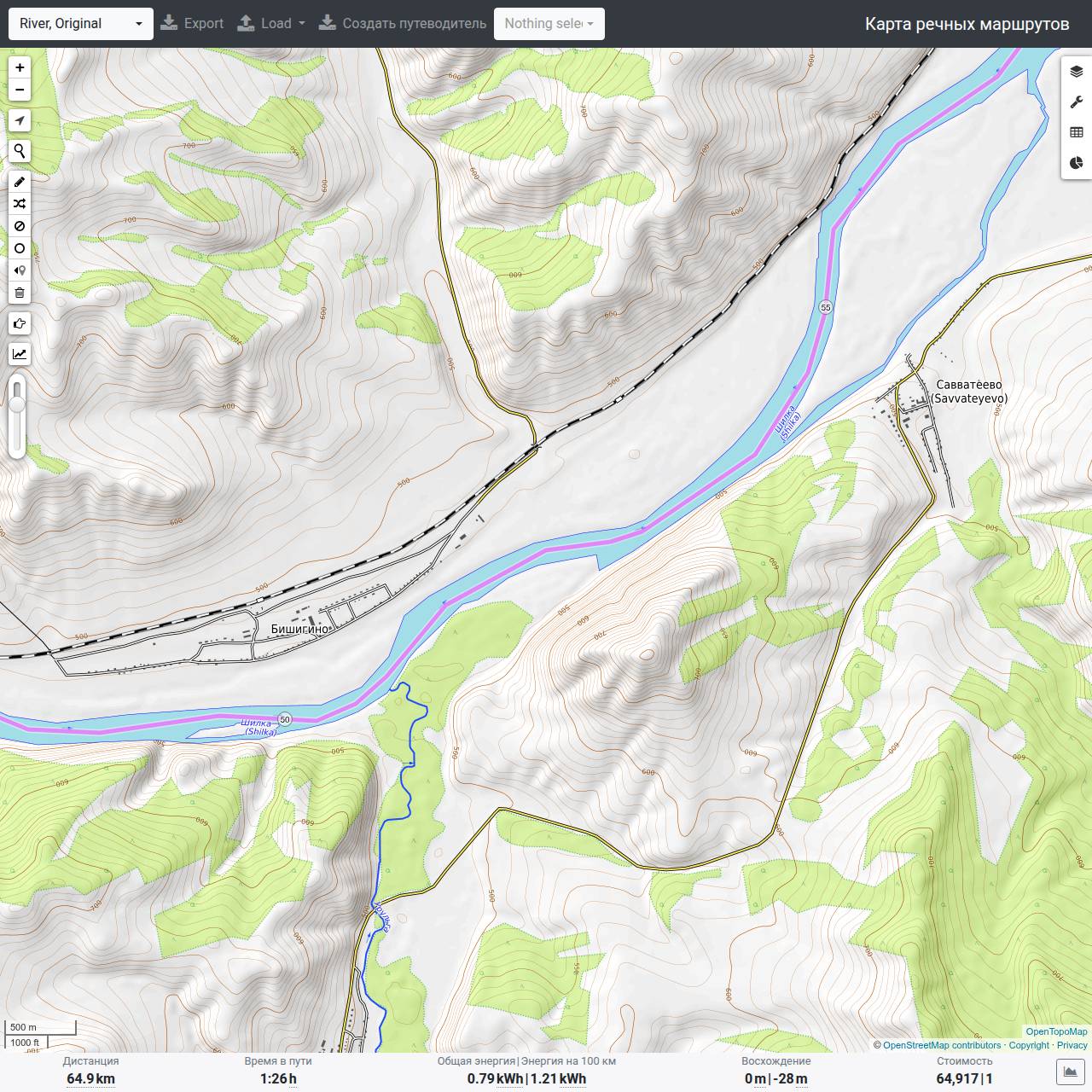
Task: Toggle the no-go area circle-slash tool
Action: [x=20, y=226]
